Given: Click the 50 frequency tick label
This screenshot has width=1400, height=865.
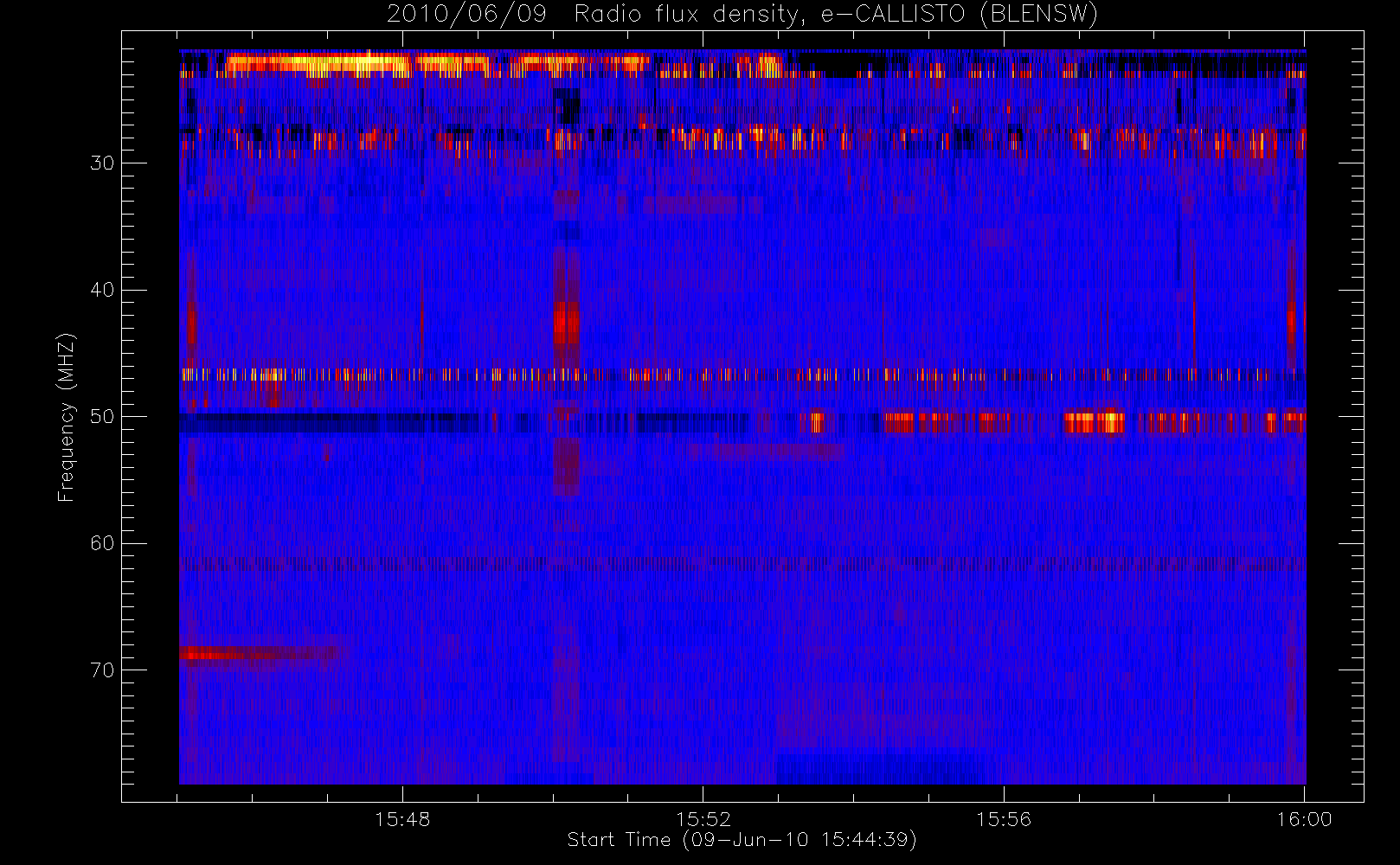Looking at the screenshot, I should point(102,417).
